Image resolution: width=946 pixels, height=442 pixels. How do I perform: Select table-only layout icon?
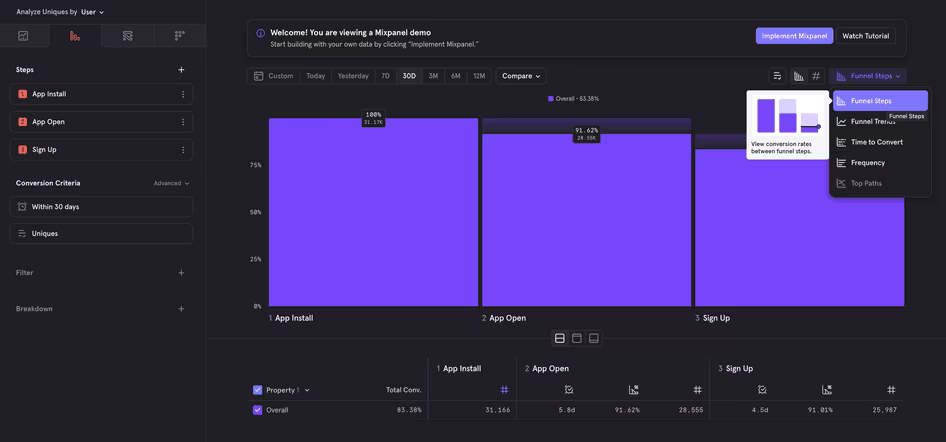[x=594, y=338]
